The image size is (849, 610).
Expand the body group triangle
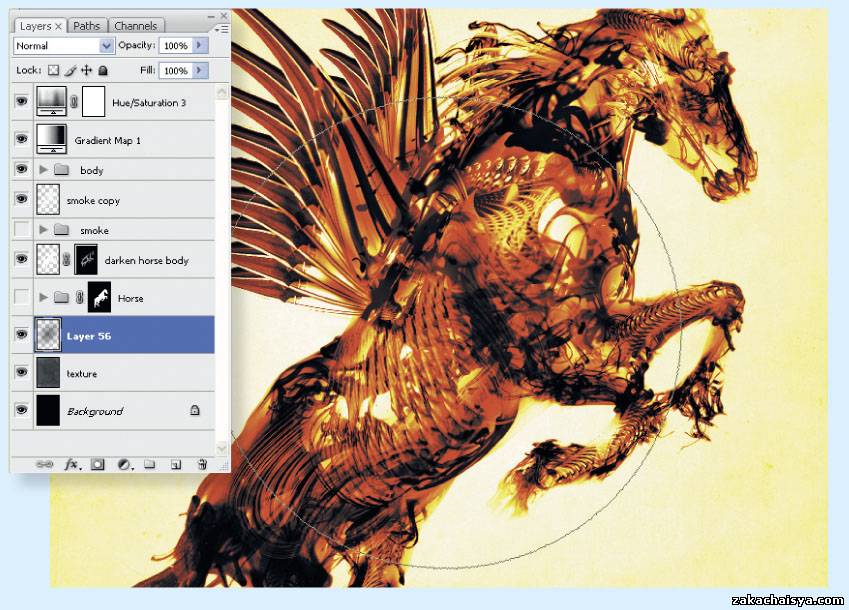click(x=43, y=170)
